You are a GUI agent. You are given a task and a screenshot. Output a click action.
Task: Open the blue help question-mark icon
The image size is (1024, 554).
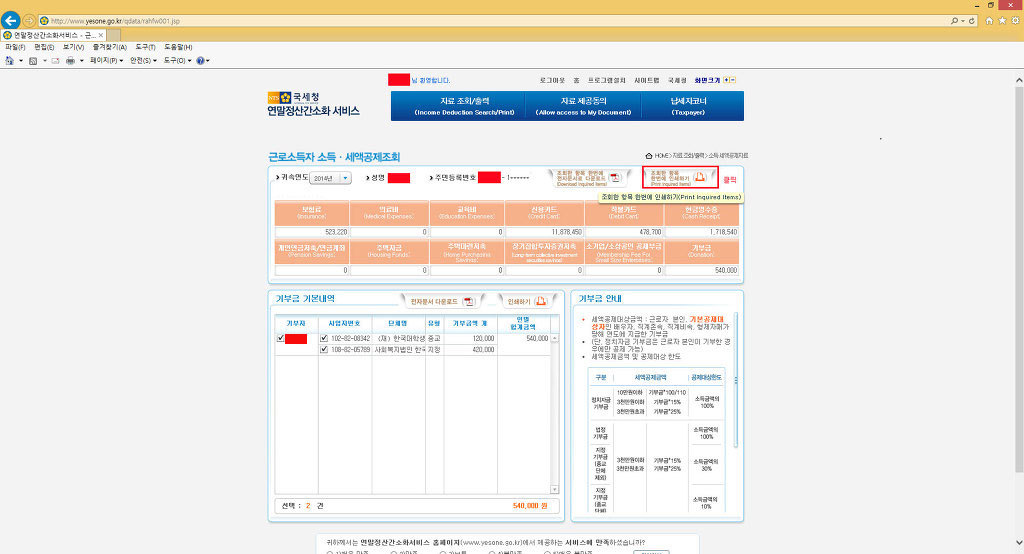200,61
